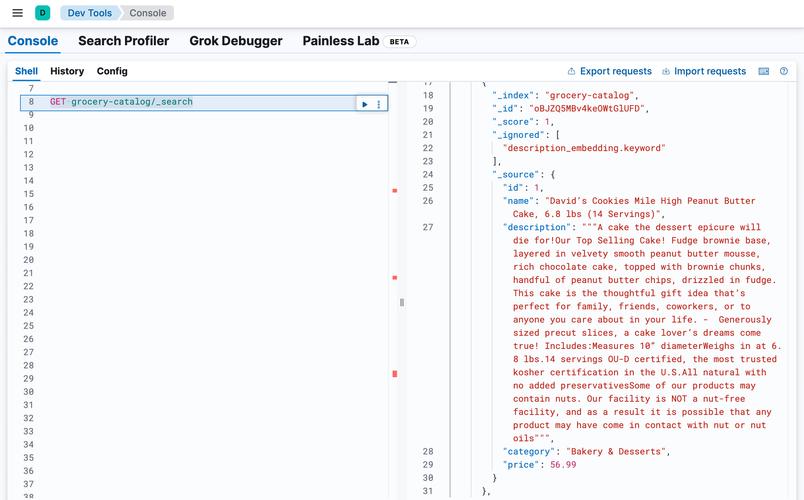Click the "category" line in response output
The width and height of the screenshot is (804, 500).
coord(585,452)
